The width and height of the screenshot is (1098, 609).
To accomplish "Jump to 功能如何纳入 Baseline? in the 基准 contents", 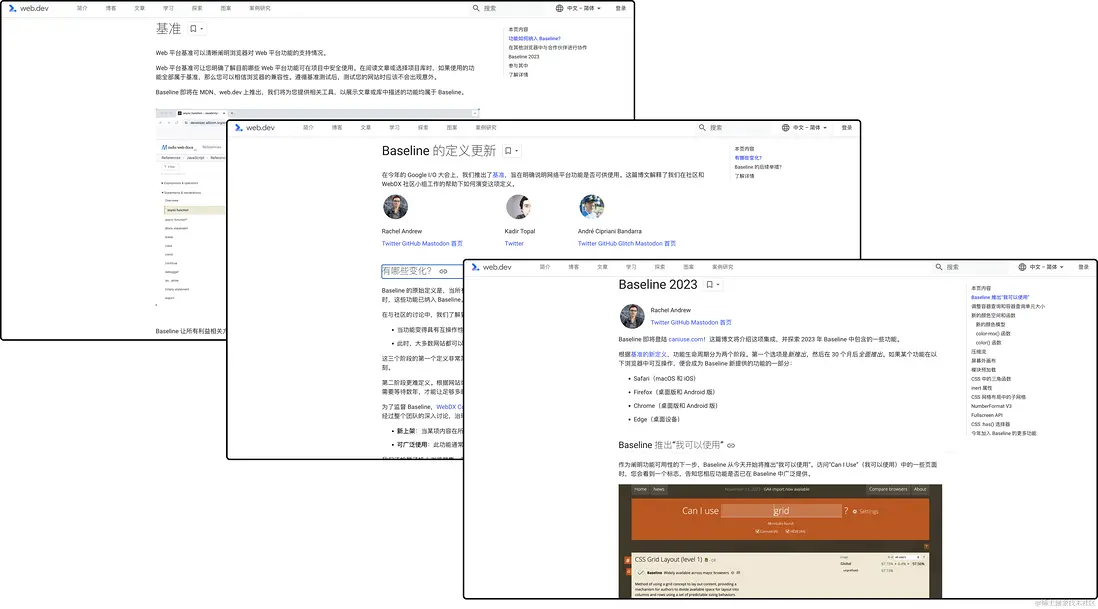I will 534,38.
